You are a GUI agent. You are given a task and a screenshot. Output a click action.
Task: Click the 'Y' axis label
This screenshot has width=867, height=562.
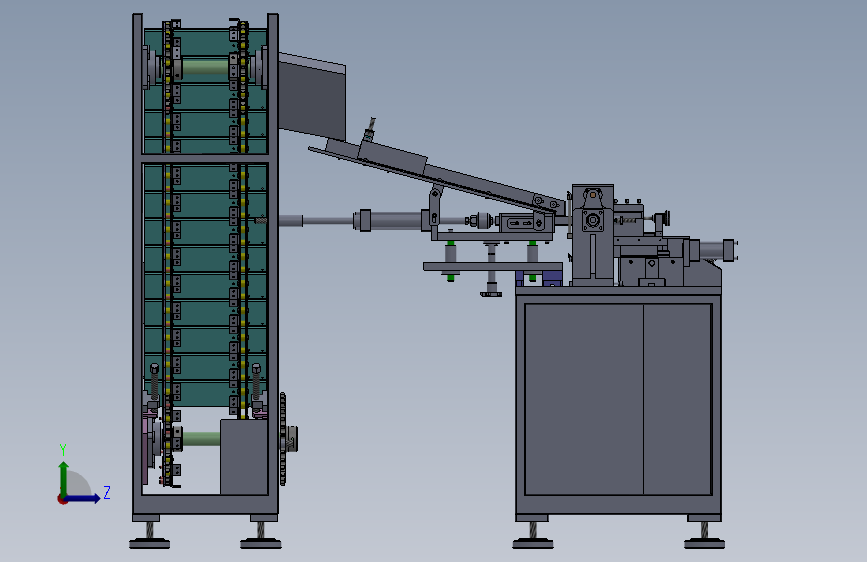coord(63,450)
